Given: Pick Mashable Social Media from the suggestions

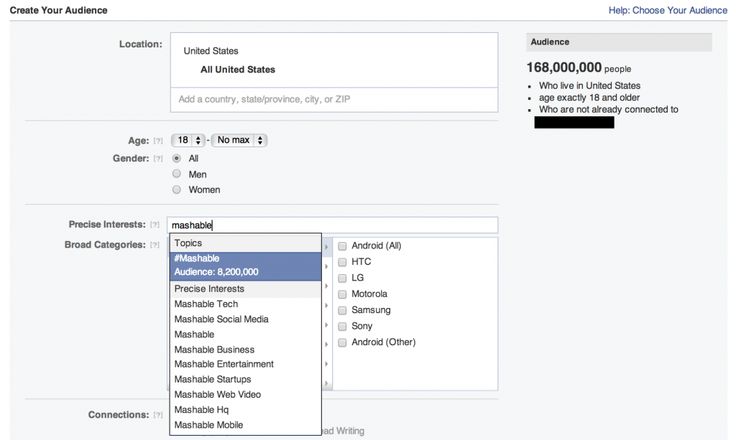Looking at the screenshot, I should click(x=245, y=319).
